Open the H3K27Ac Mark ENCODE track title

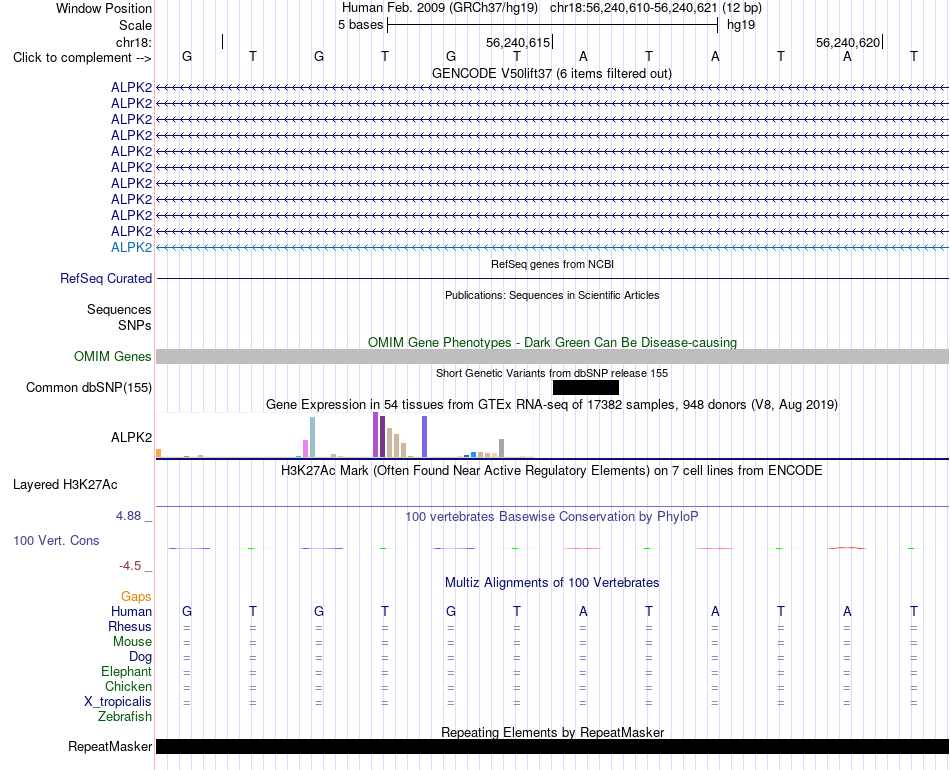coord(552,471)
